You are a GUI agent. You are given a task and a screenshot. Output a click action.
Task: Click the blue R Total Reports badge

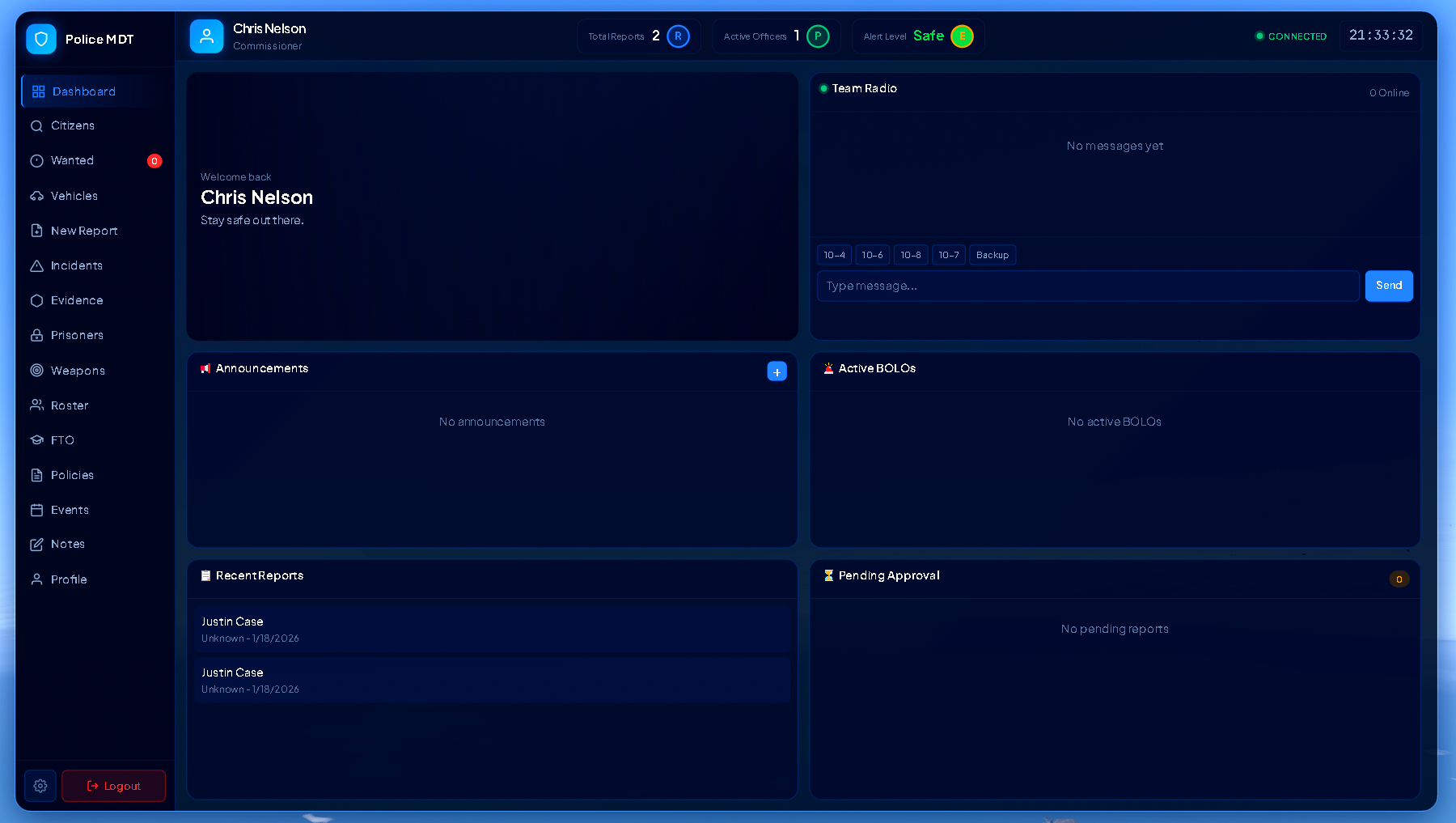click(678, 36)
